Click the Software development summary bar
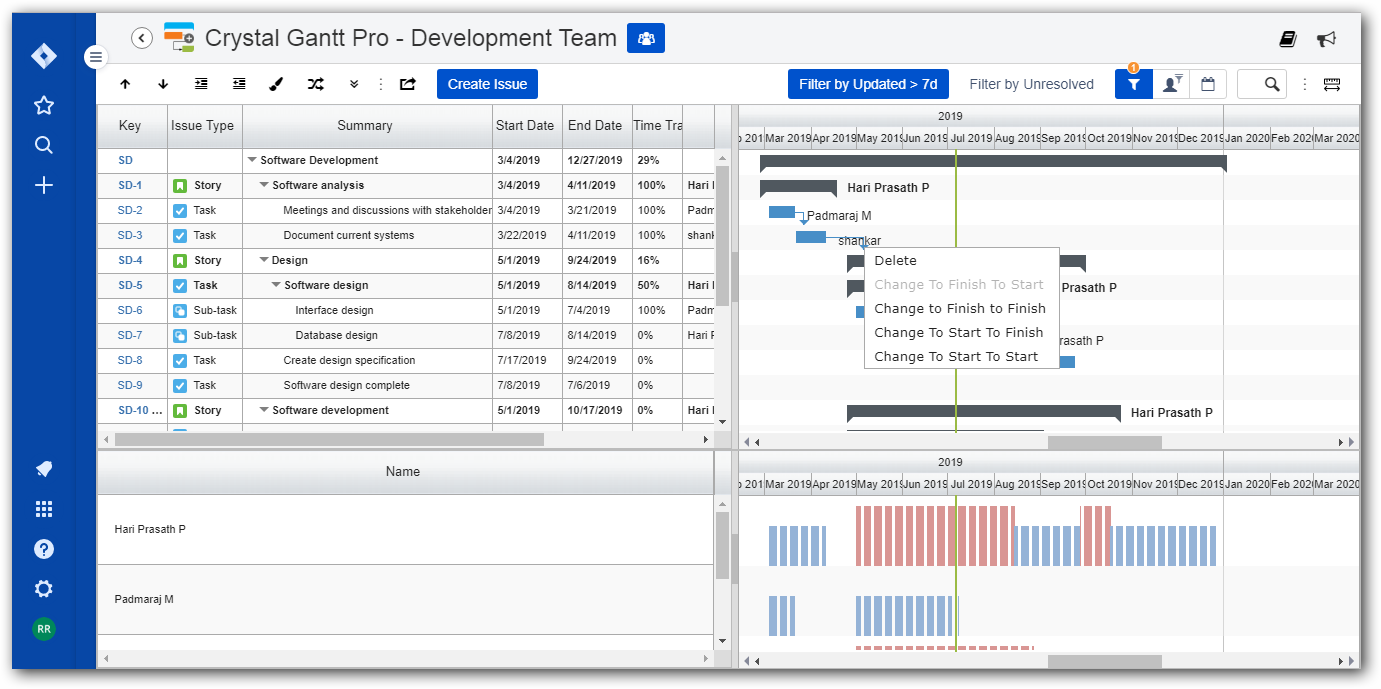1381x689 pixels. coord(983,412)
